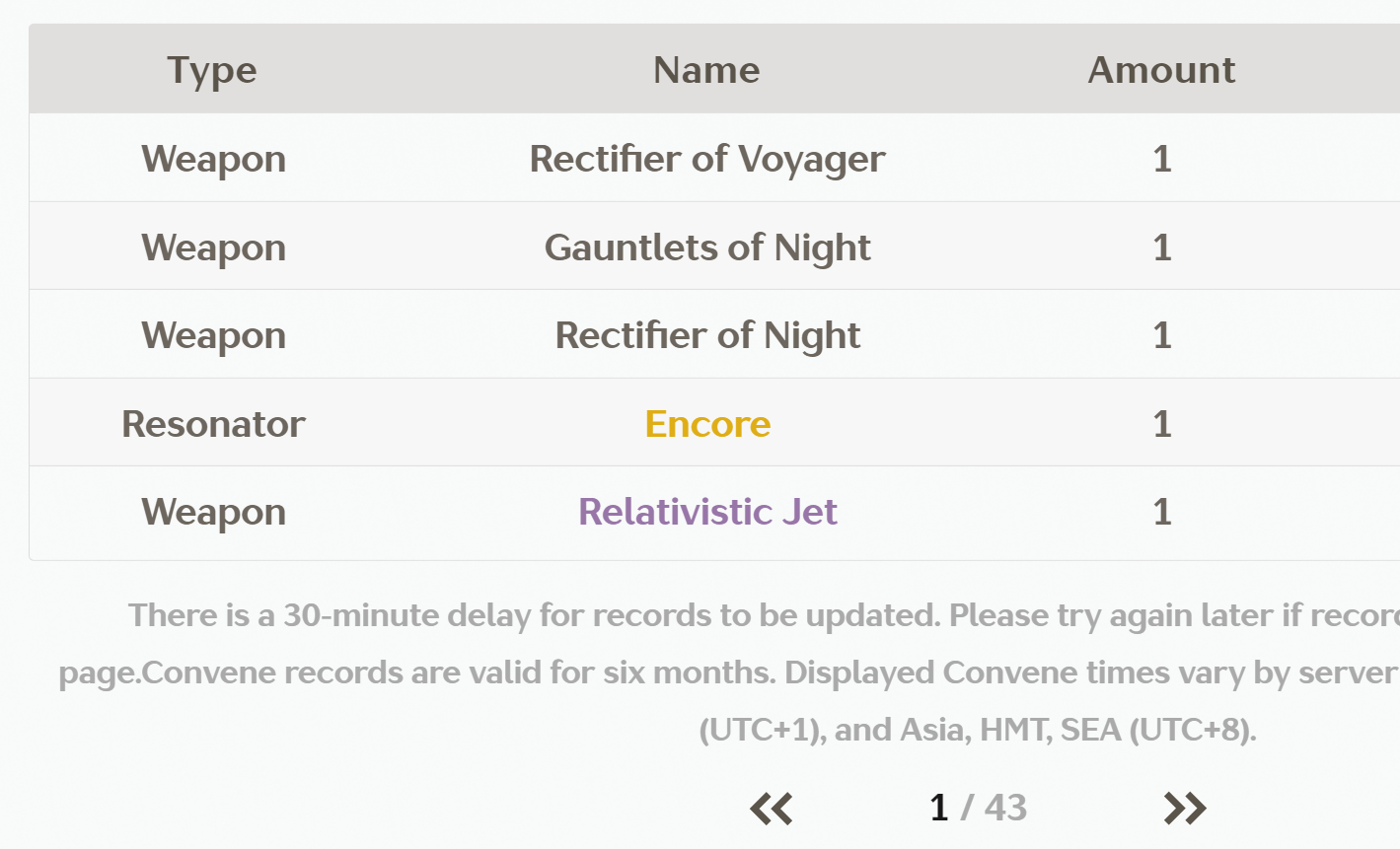
Task: Click the Name column header
Action: 706,70
